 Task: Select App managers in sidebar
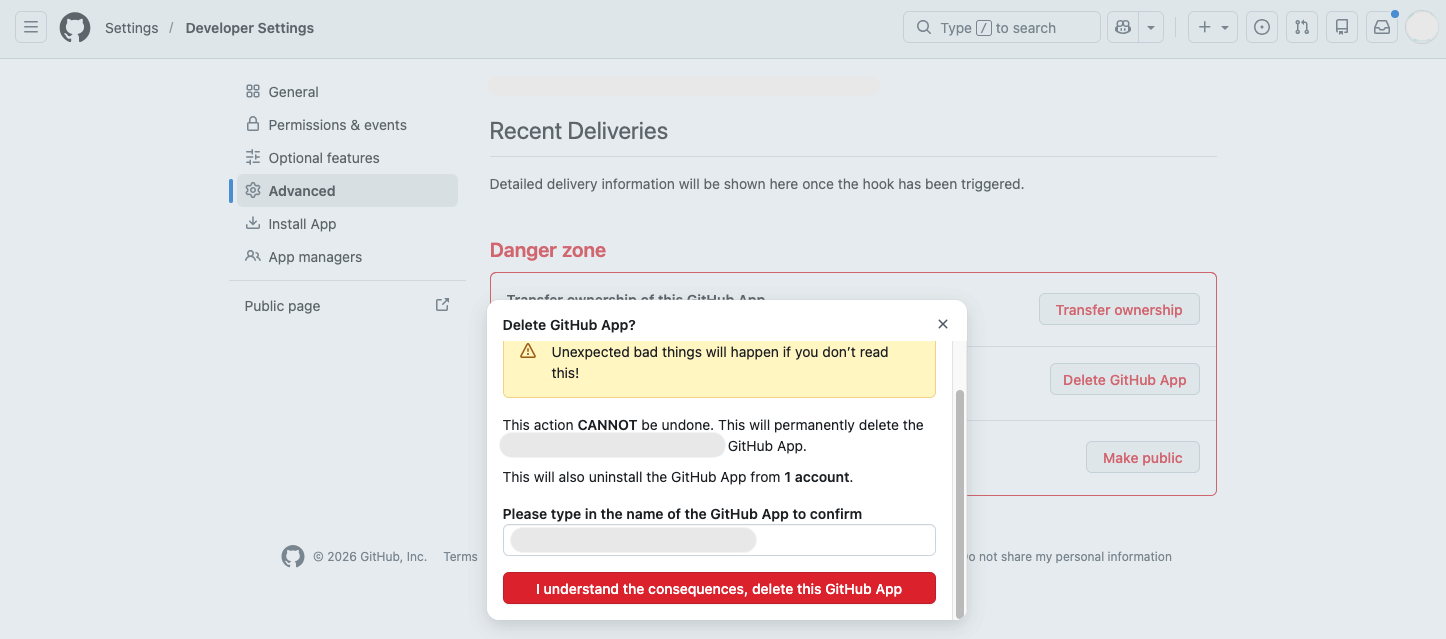[x=347, y=257]
